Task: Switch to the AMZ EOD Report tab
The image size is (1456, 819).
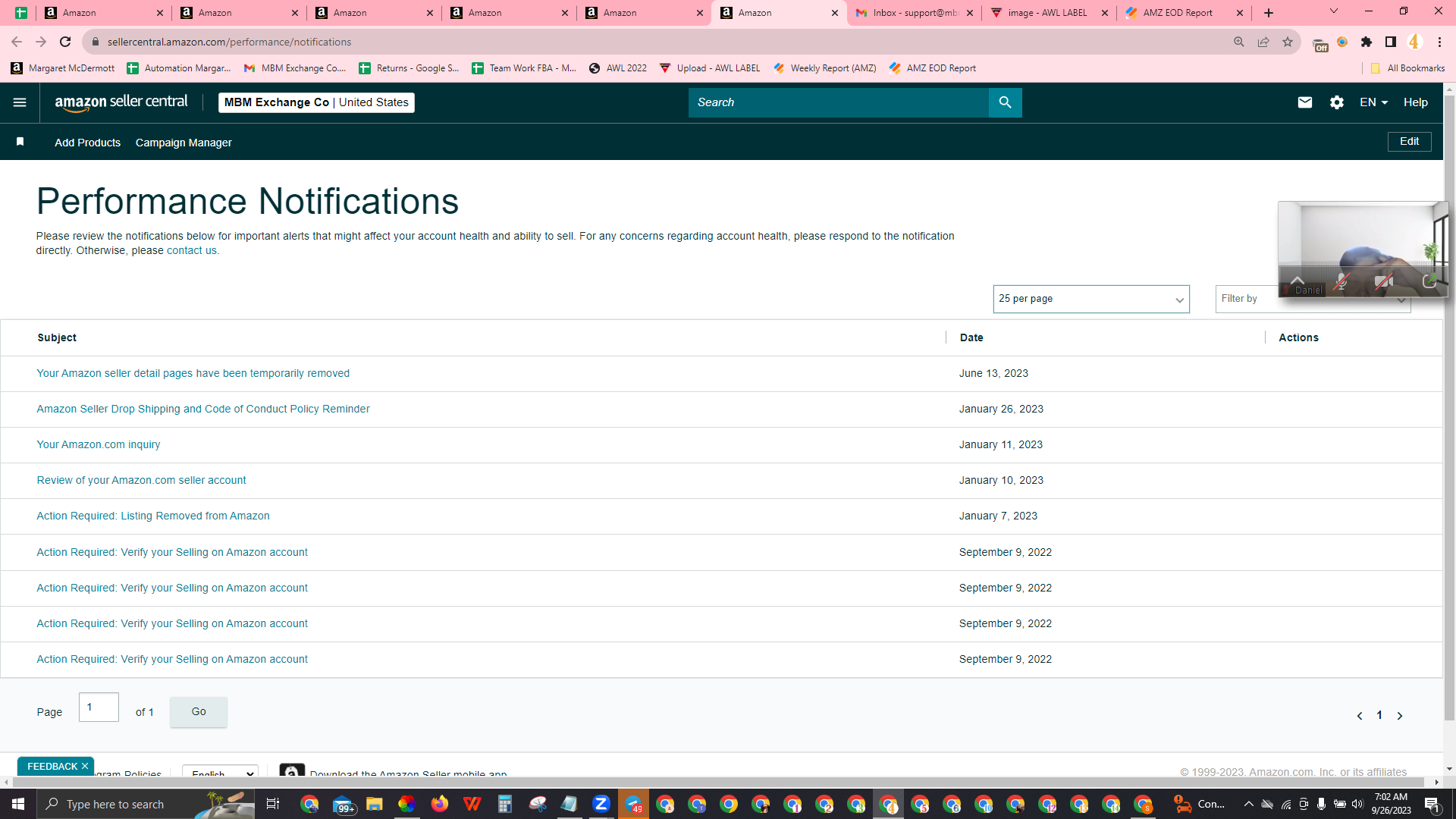Action: pyautogui.click(x=1184, y=13)
